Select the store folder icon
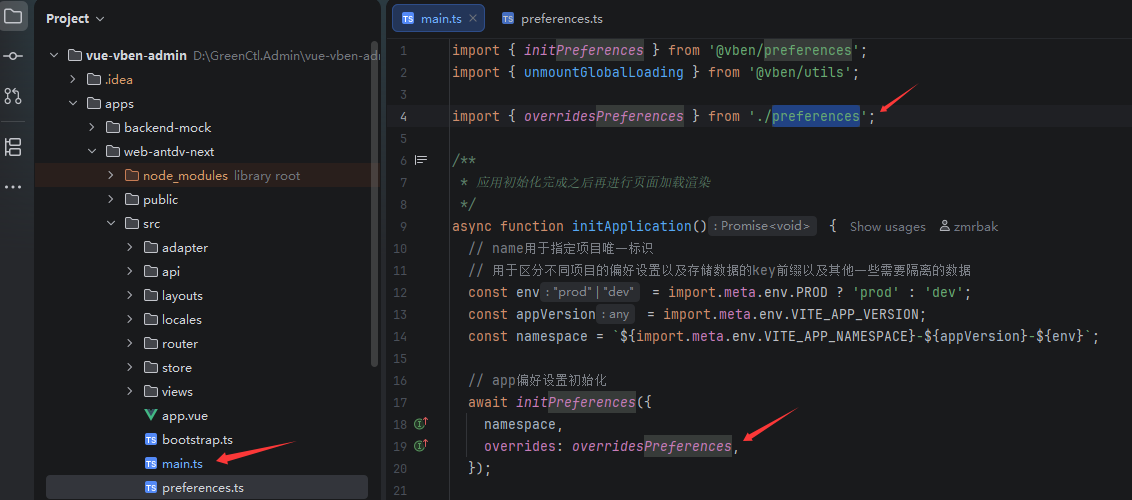 [x=150, y=368]
